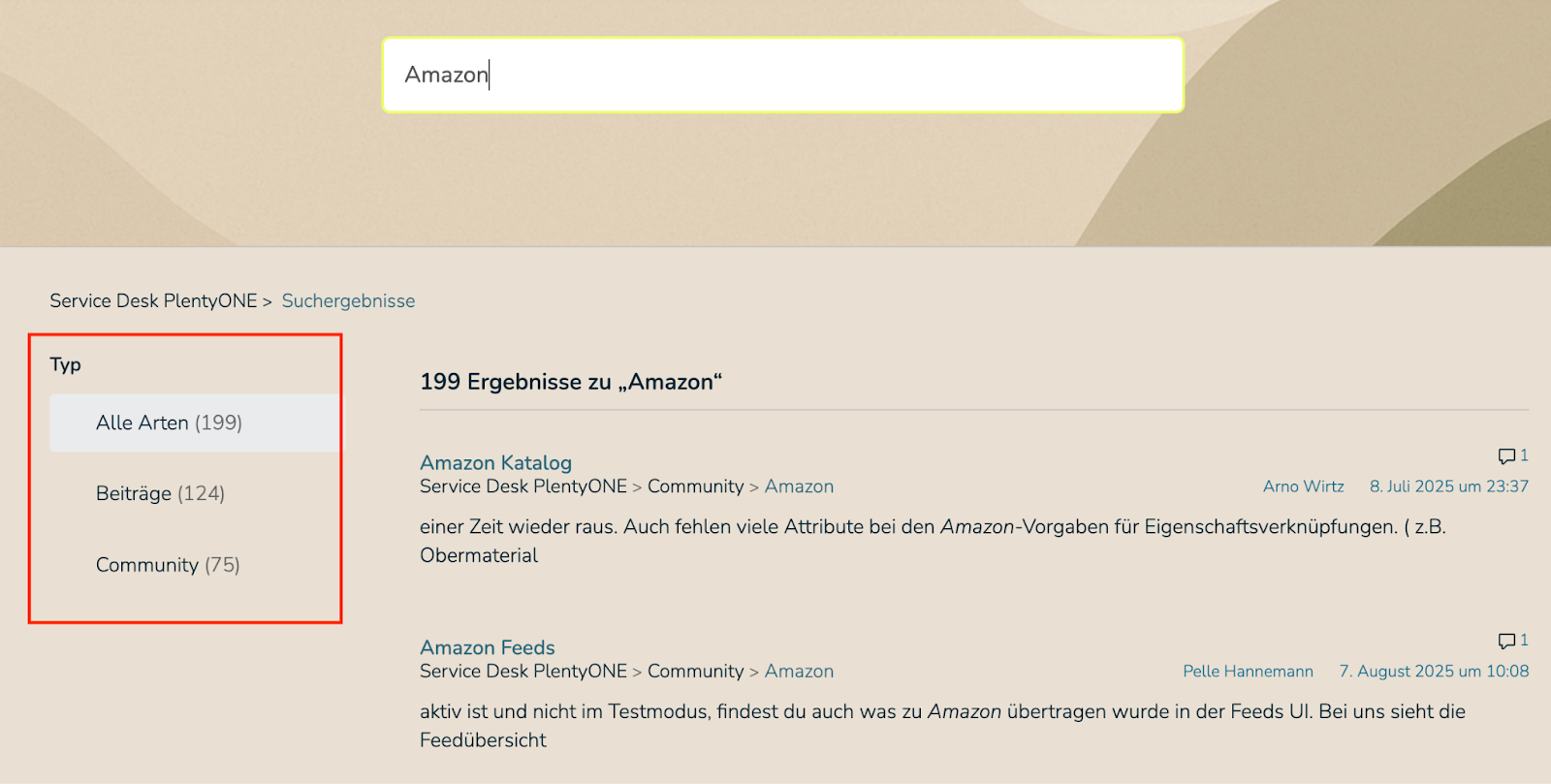Viewport: 1551px width, 784px height.
Task: Filter results by Community (75)
Action: pyautogui.click(x=168, y=565)
